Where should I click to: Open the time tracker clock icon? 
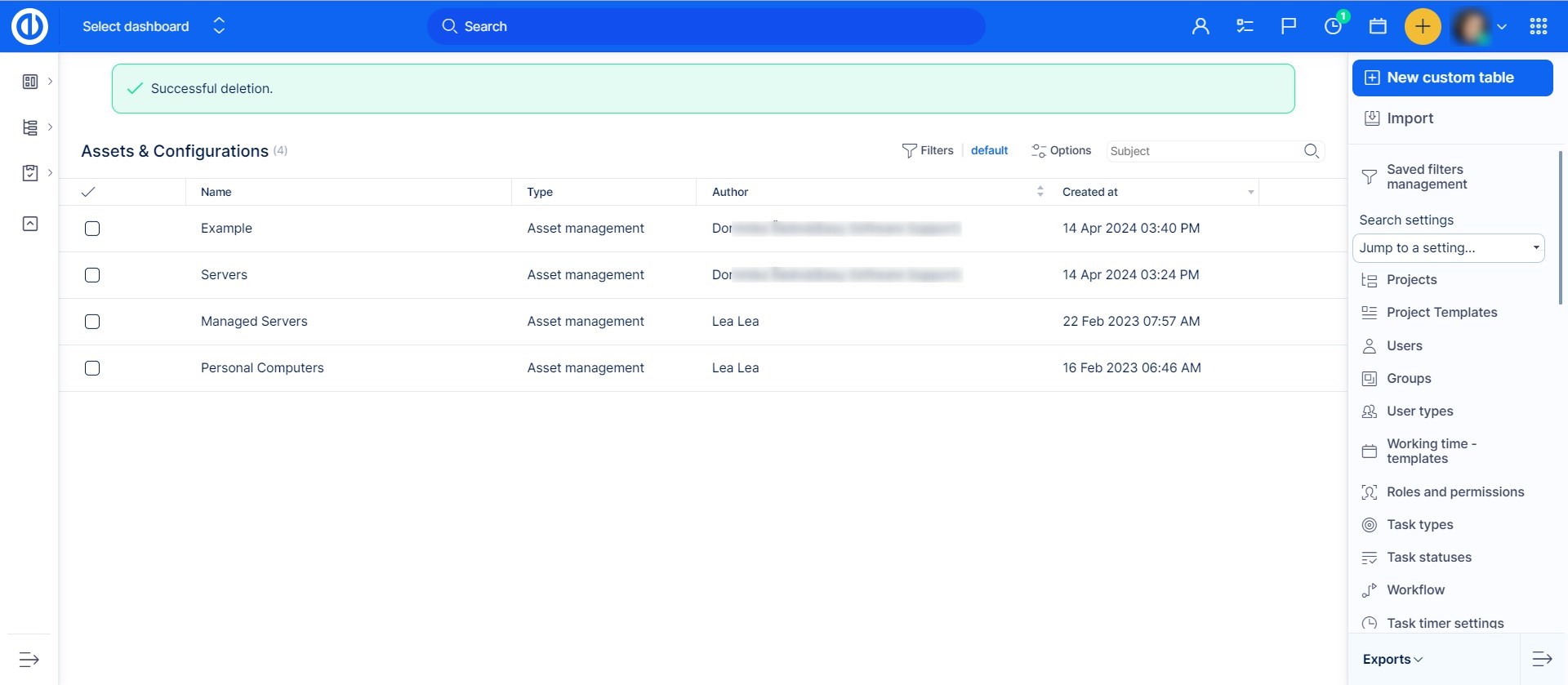click(1333, 26)
